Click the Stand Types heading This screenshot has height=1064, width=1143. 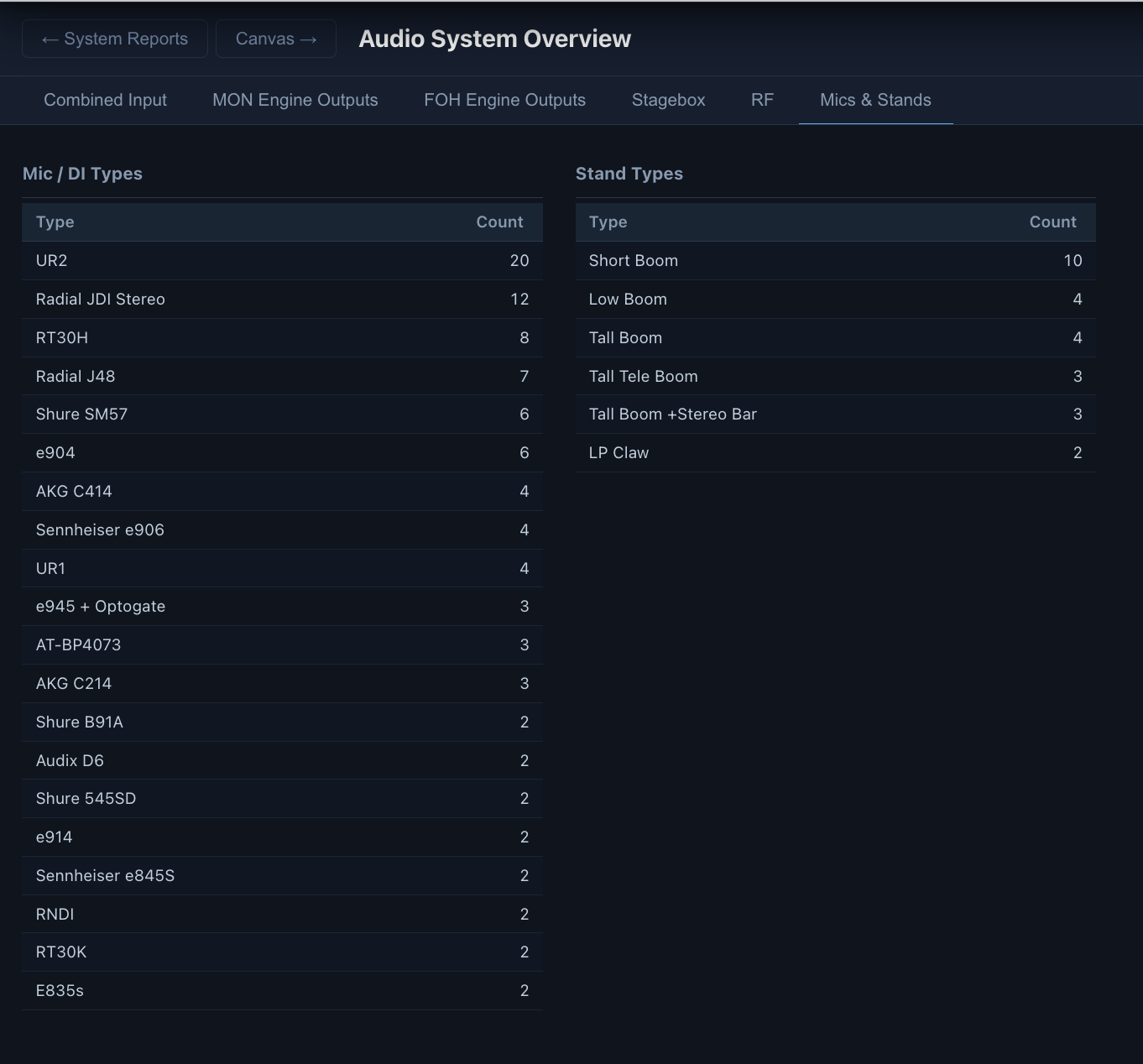(629, 174)
